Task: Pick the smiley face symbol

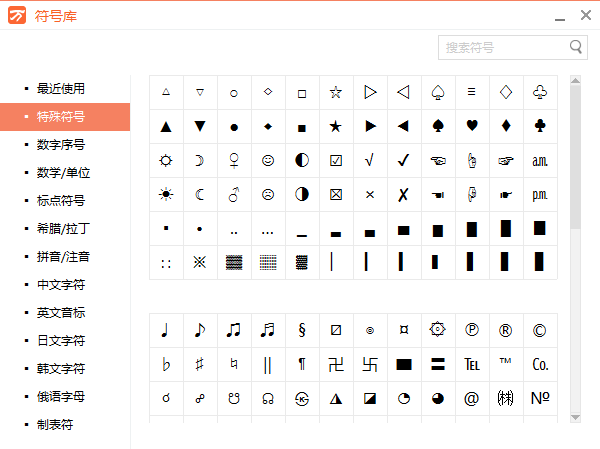Action: 268,160
